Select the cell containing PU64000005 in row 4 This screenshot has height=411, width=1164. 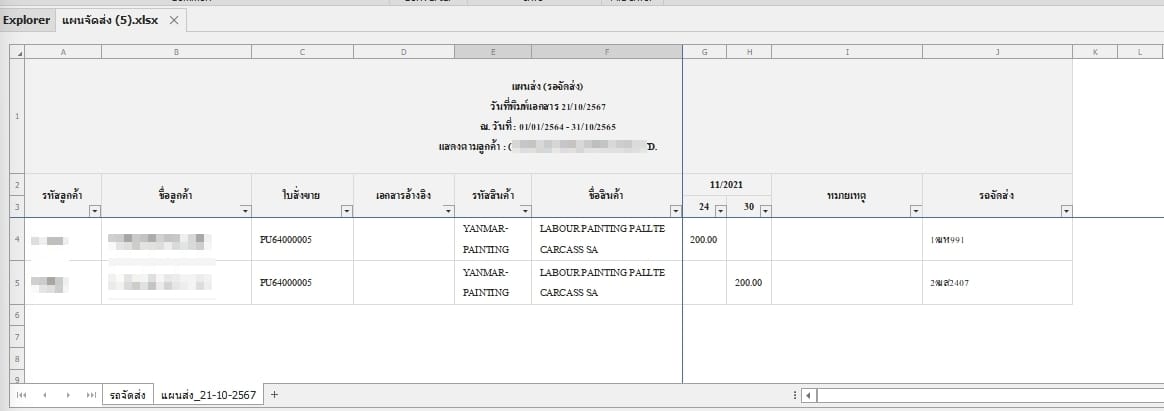tap(302, 239)
